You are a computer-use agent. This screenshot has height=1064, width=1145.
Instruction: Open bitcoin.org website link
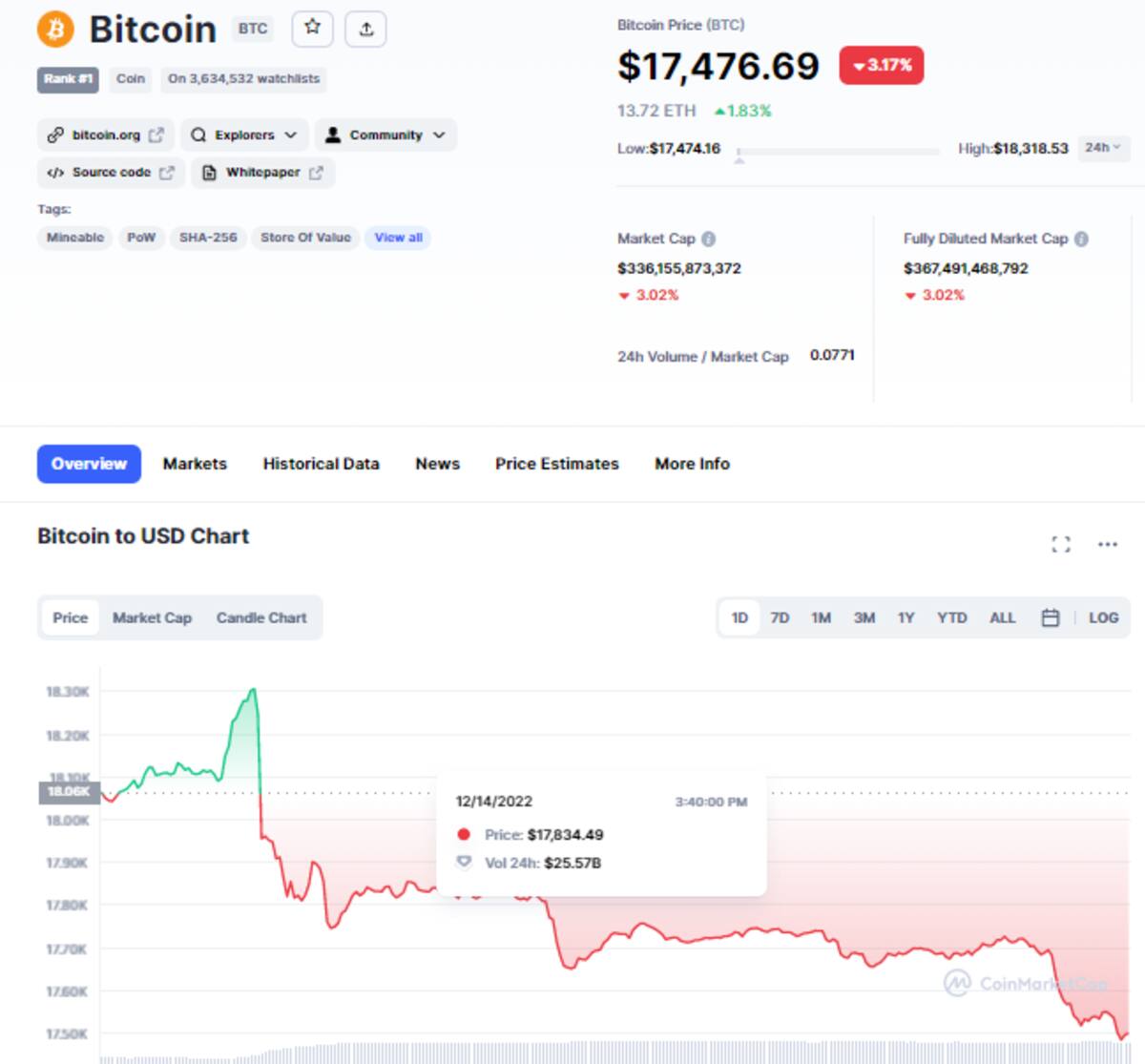click(106, 135)
